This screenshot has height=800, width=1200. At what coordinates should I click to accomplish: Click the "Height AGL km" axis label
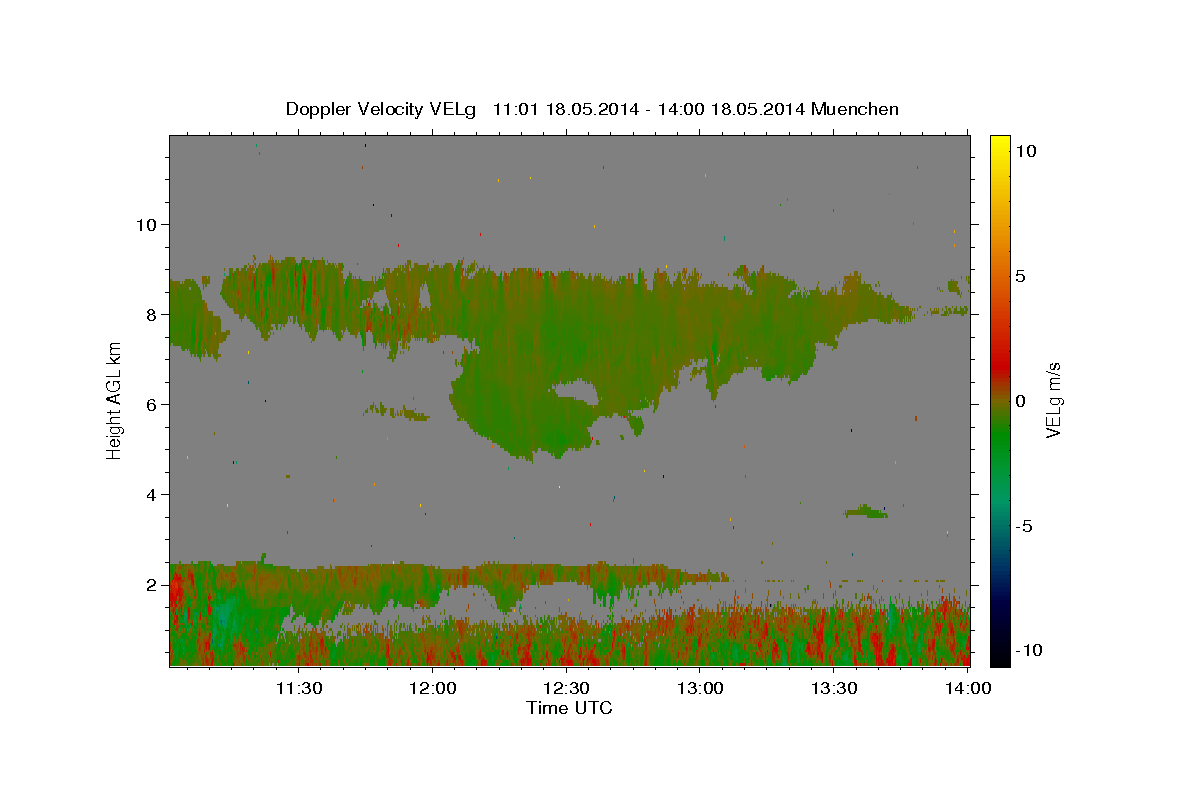[114, 400]
